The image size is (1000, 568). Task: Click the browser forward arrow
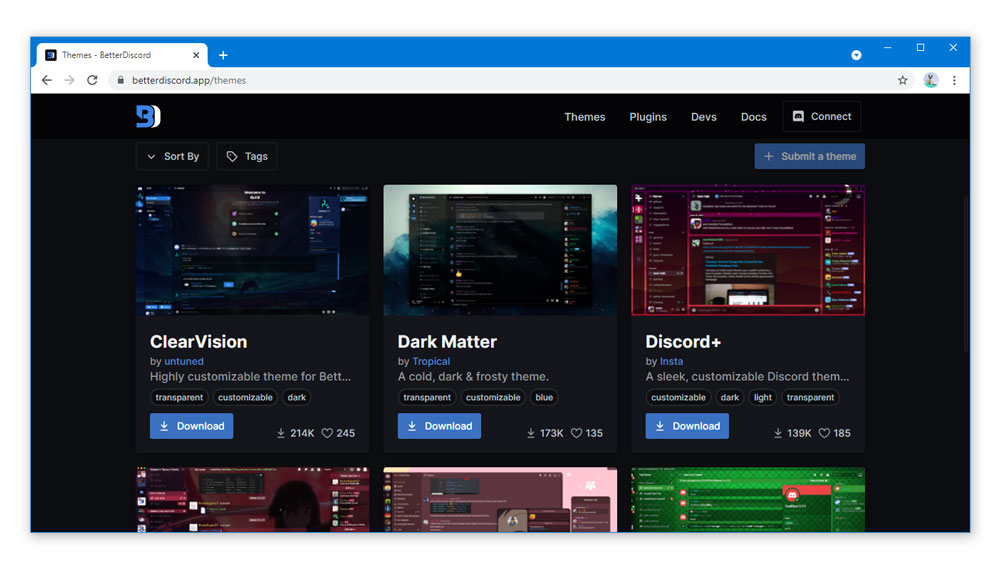click(x=70, y=80)
